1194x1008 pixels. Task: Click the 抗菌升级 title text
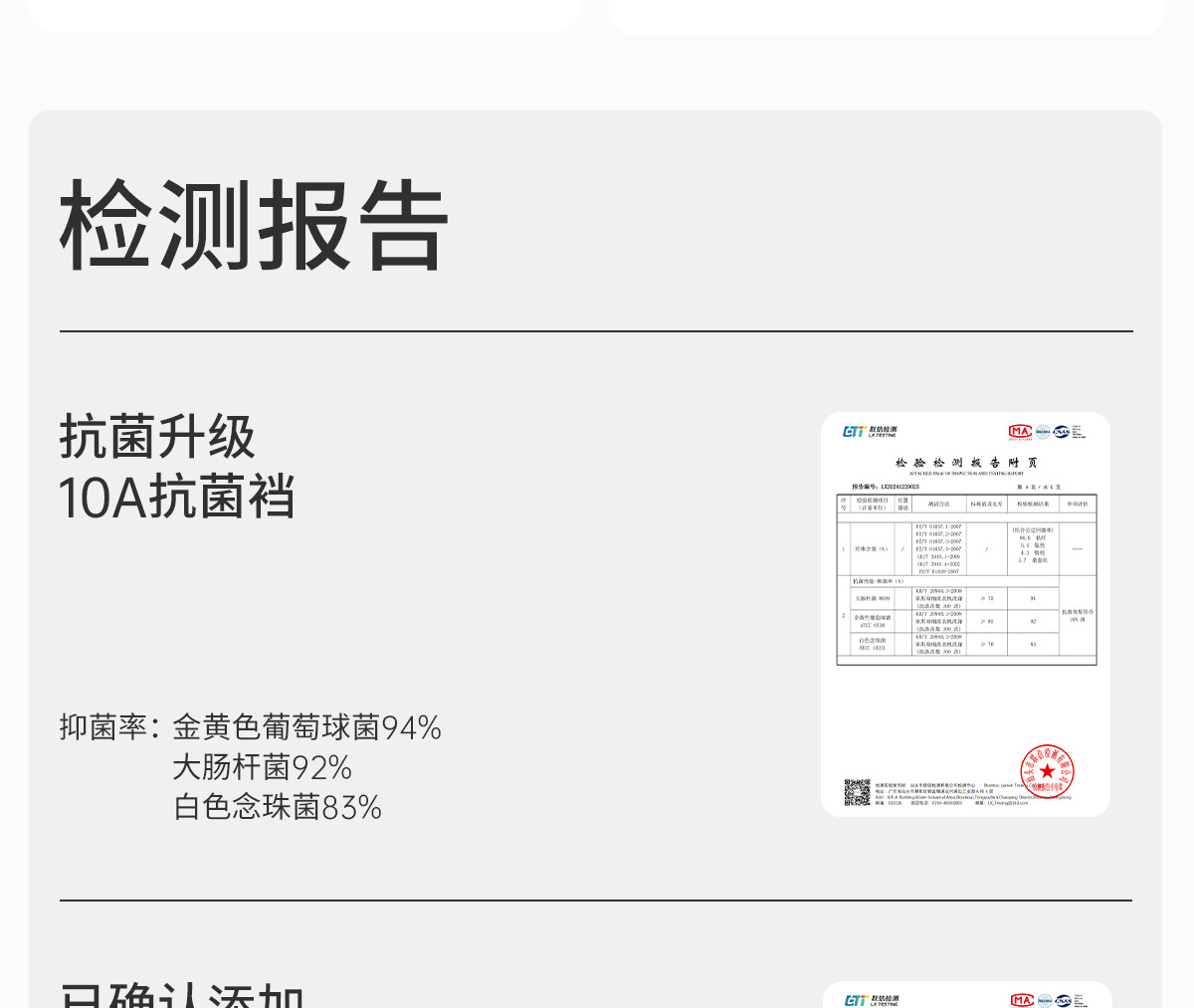click(x=157, y=436)
